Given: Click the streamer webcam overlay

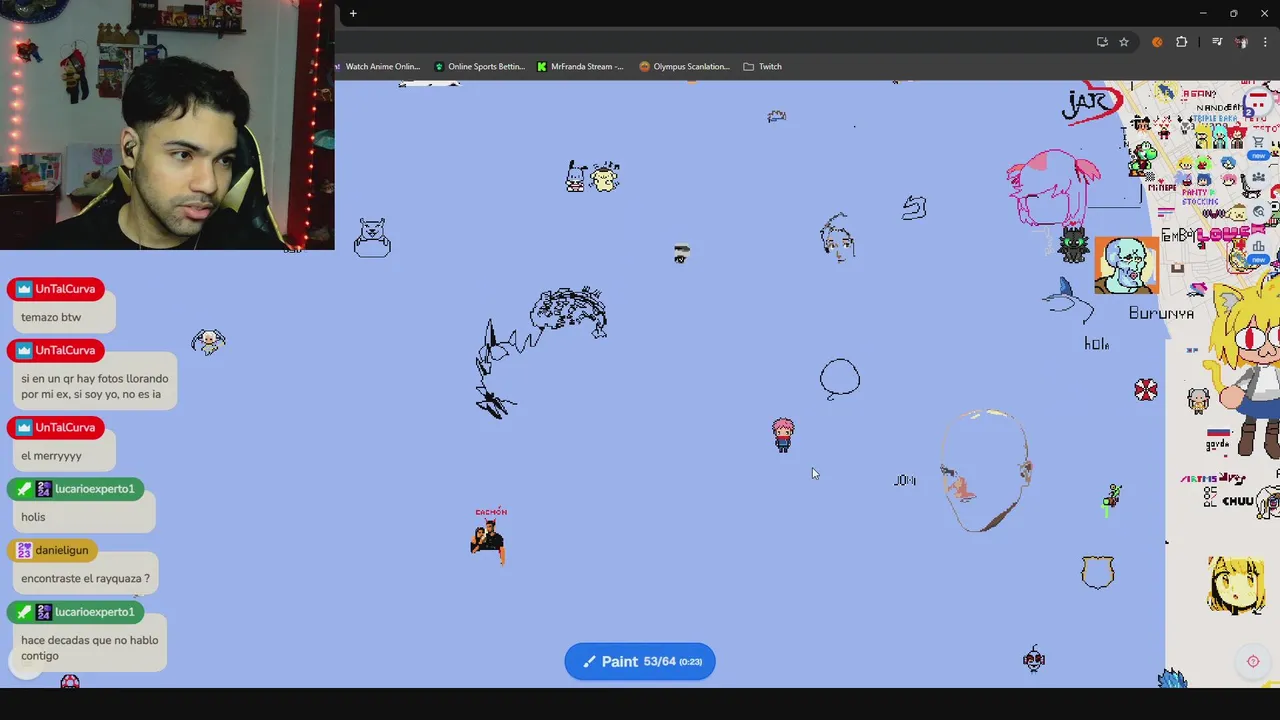Looking at the screenshot, I should click(167, 125).
